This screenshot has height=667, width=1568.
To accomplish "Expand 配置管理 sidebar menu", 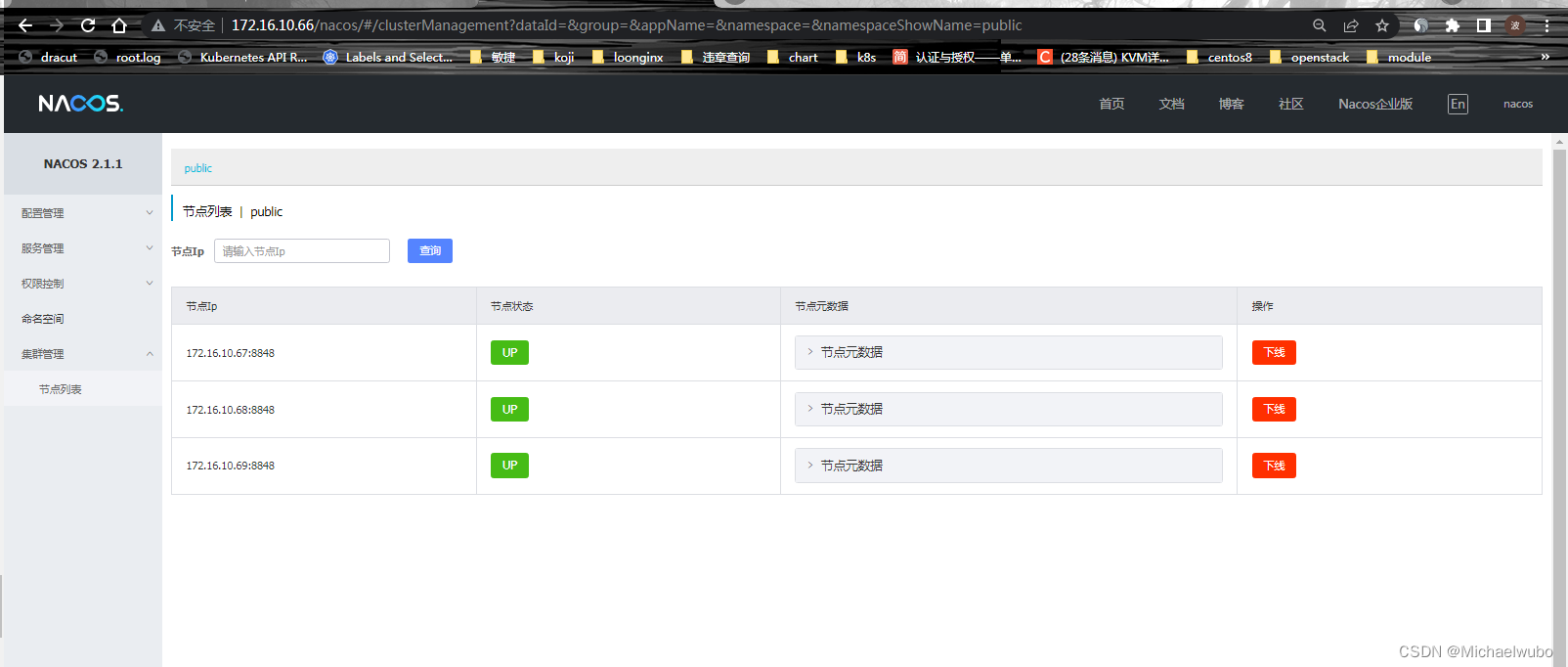I will [x=83, y=213].
